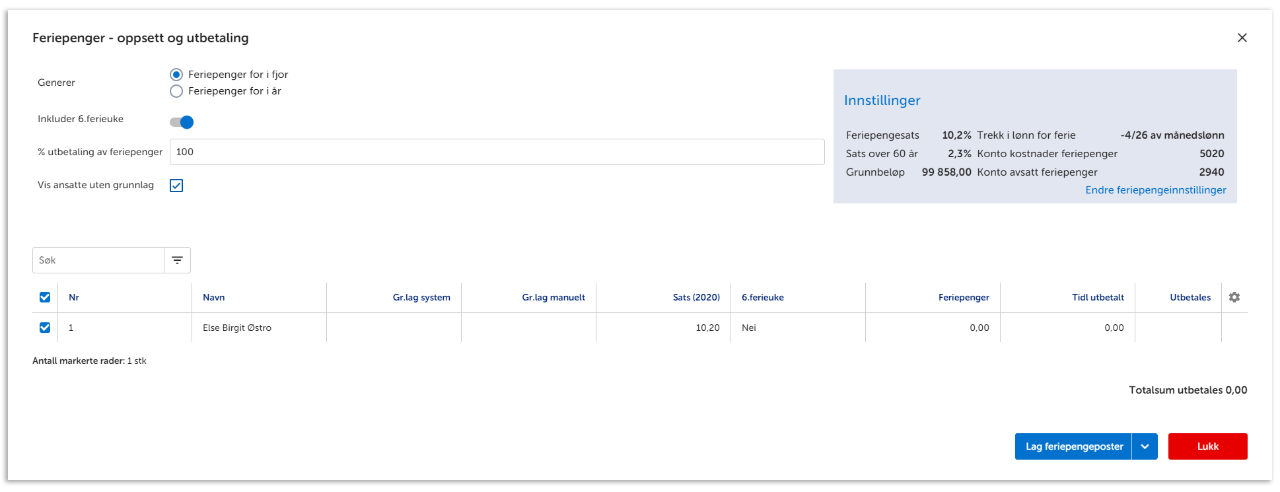Viewport: 1280px width, 492px height.
Task: Focus the 'Søk' search field
Action: tap(98, 260)
